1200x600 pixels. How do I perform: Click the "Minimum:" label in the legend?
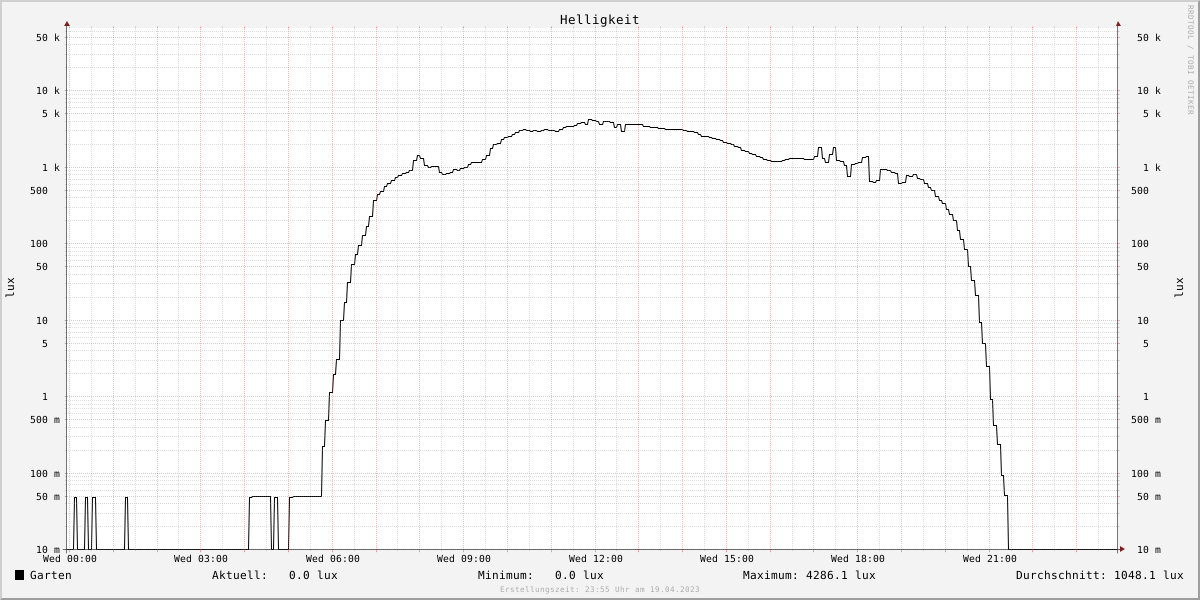coord(505,575)
